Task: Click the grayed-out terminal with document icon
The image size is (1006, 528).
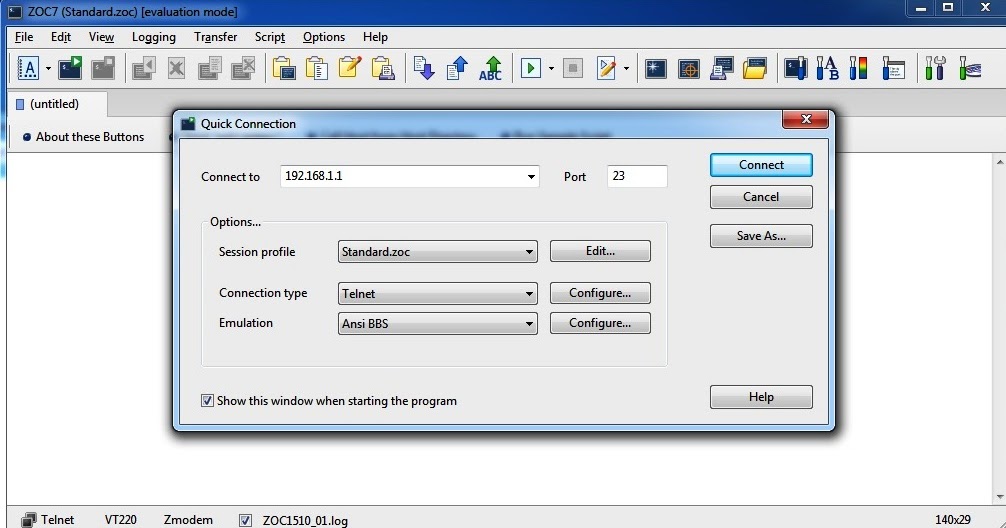Action: [210, 68]
